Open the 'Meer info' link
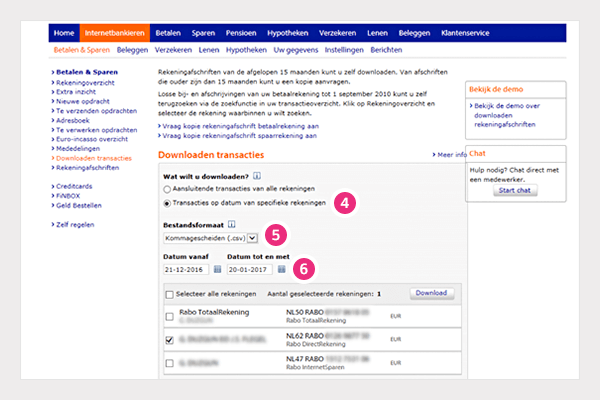The image size is (600, 400). tap(449, 155)
